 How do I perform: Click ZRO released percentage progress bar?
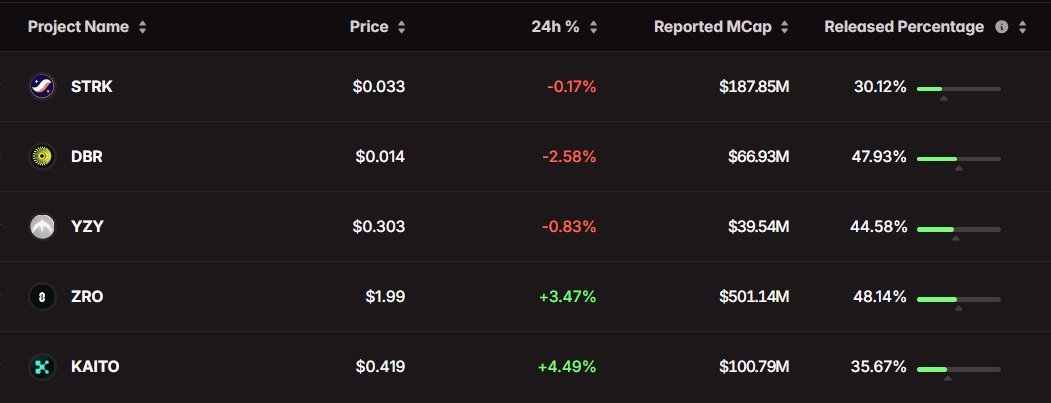pyautogui.click(x=958, y=299)
